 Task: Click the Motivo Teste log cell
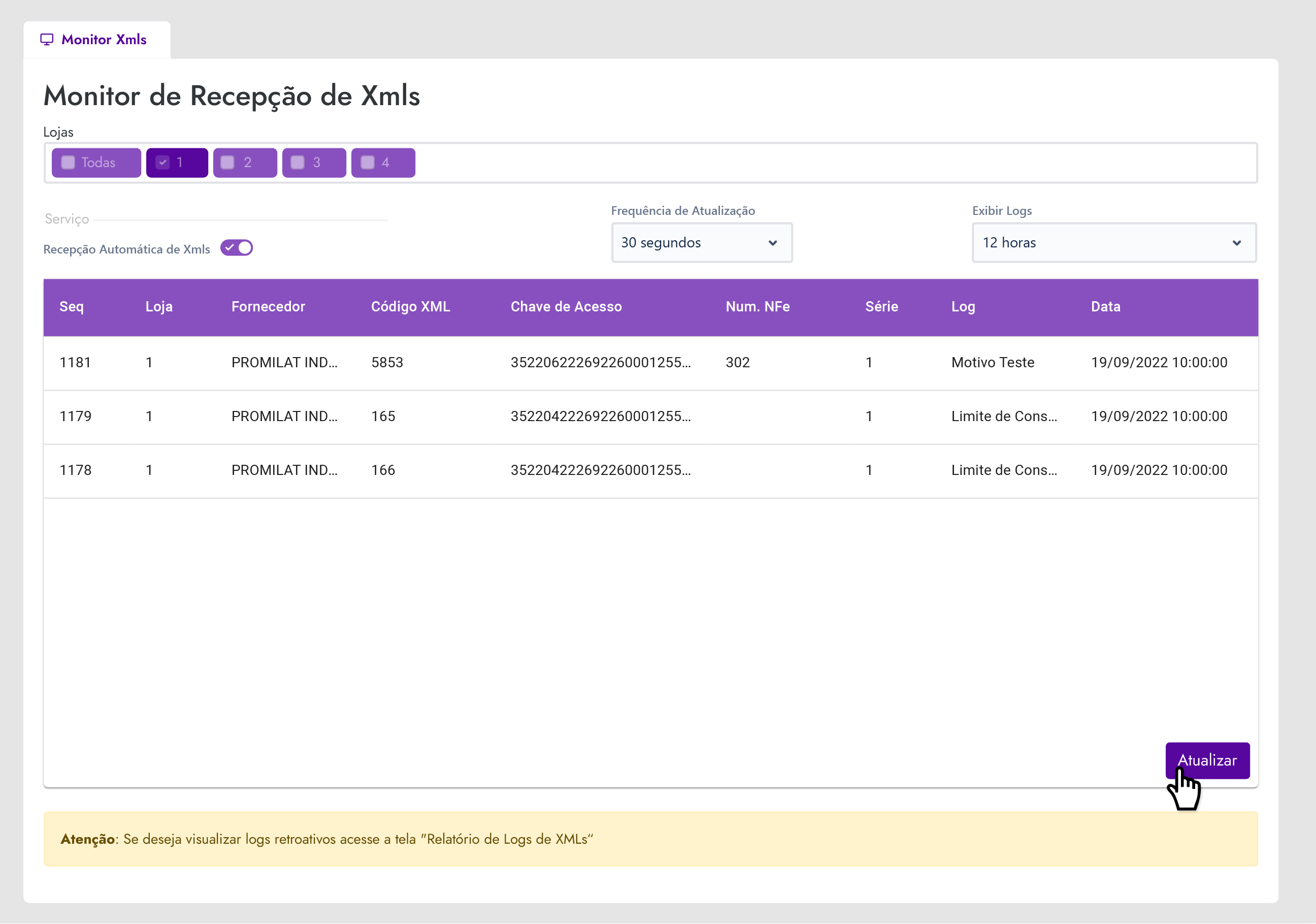[x=992, y=363]
